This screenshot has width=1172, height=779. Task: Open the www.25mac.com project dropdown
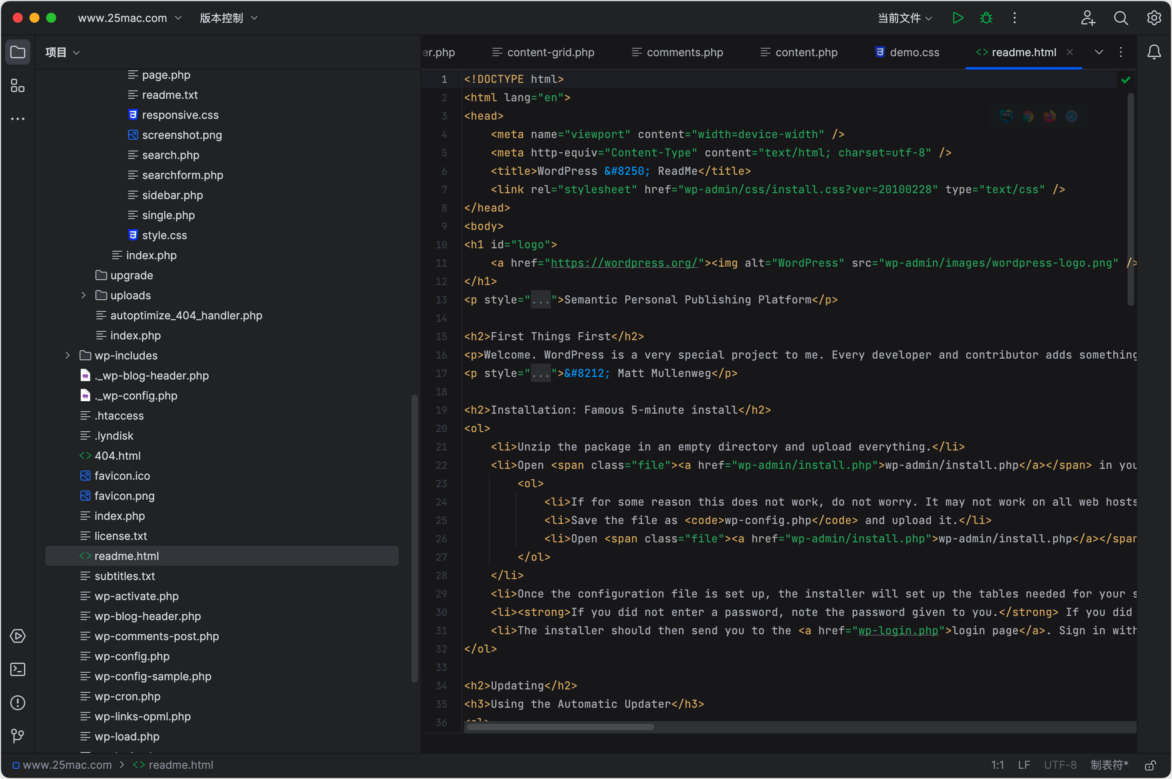coord(129,18)
